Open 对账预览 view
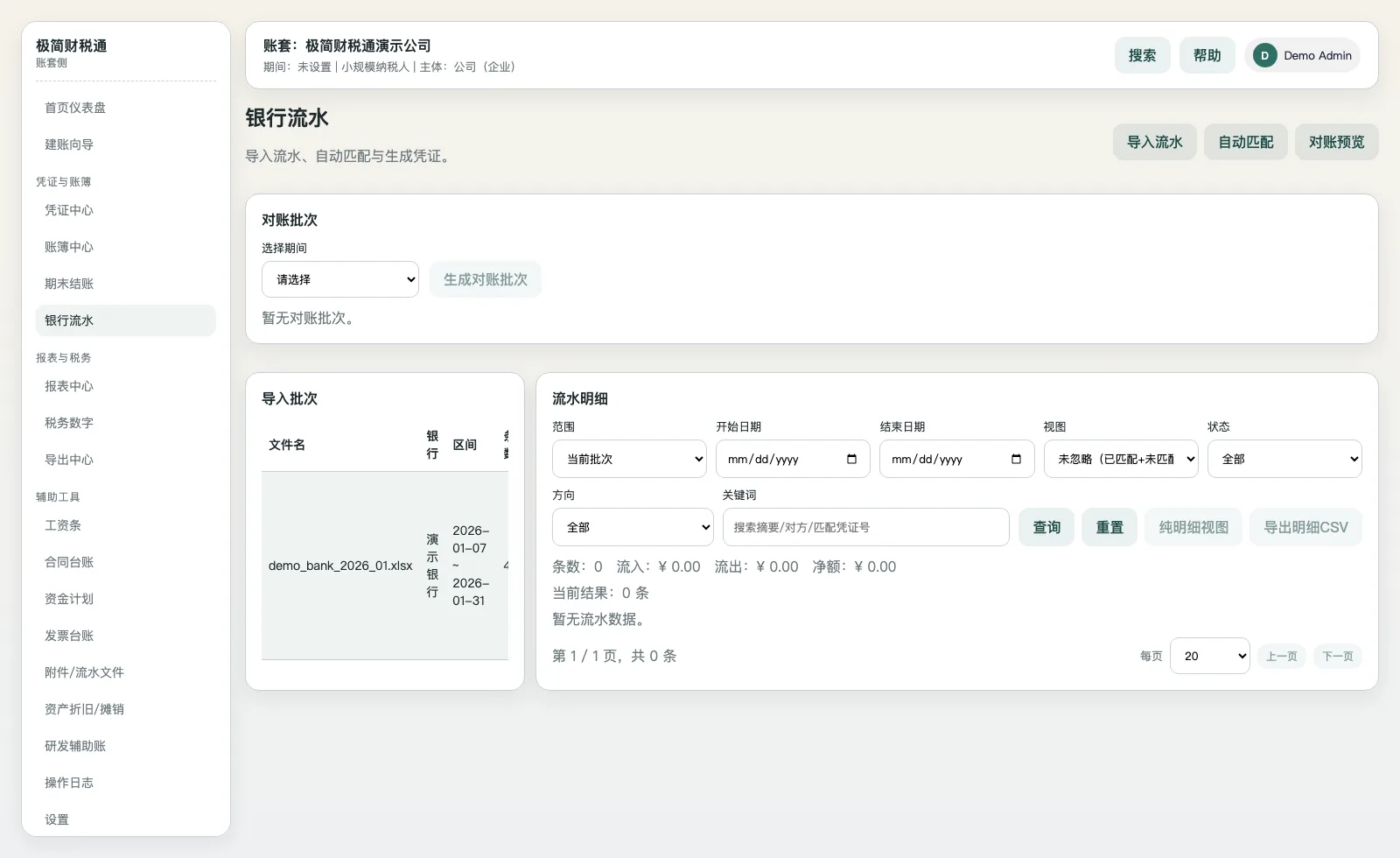 point(1336,141)
